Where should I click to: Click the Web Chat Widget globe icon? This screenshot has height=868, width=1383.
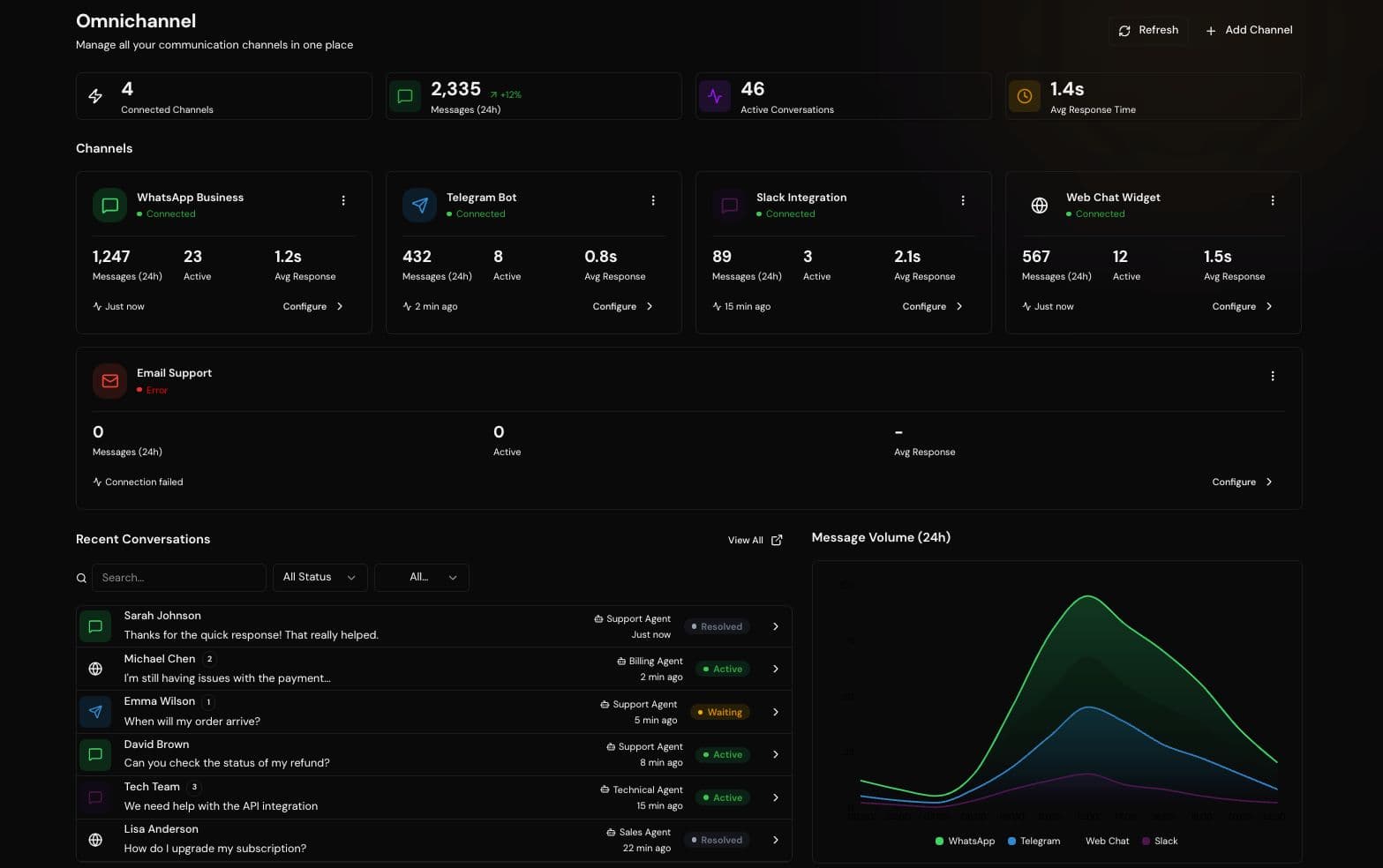point(1039,205)
